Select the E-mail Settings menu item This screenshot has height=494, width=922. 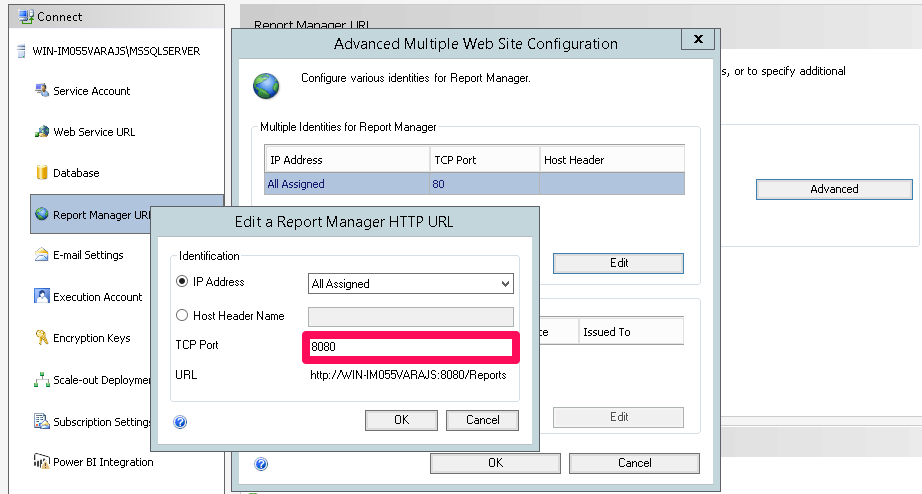coord(88,255)
